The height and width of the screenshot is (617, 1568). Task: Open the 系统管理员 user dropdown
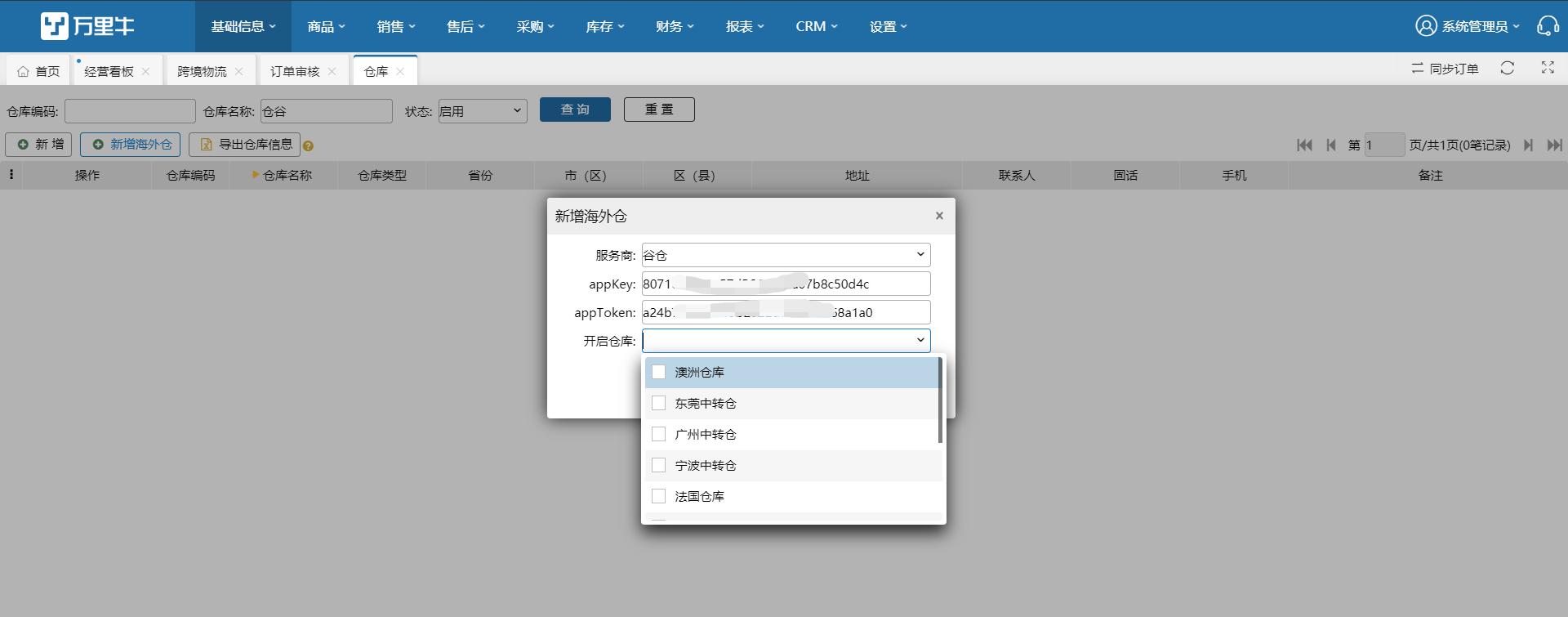(x=1481, y=26)
